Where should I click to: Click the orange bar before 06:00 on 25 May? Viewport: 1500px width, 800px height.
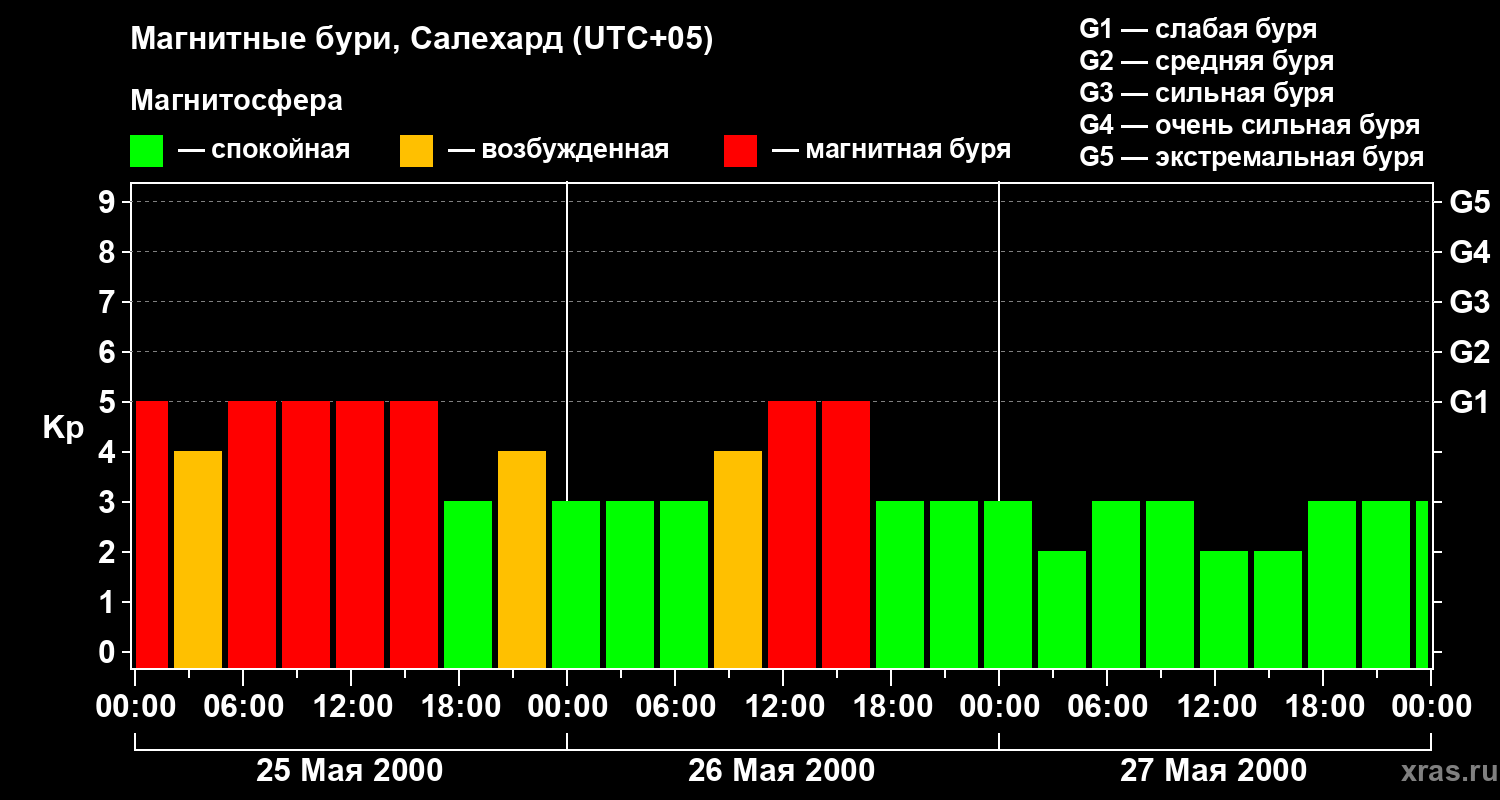coord(198,559)
